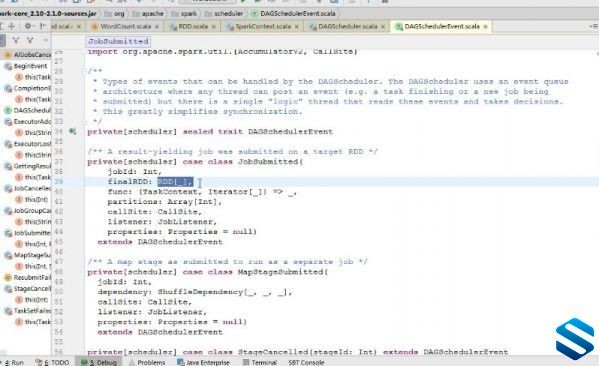Click 'callSite: CallSite,' in the JobSubmitted class

pyautogui.click(x=155, y=212)
